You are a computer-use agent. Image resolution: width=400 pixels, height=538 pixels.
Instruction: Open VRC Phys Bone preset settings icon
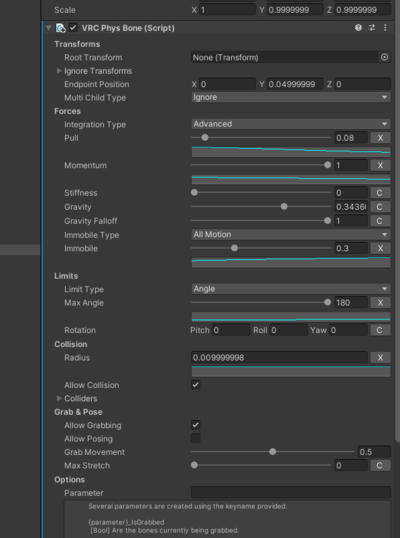(x=372, y=28)
